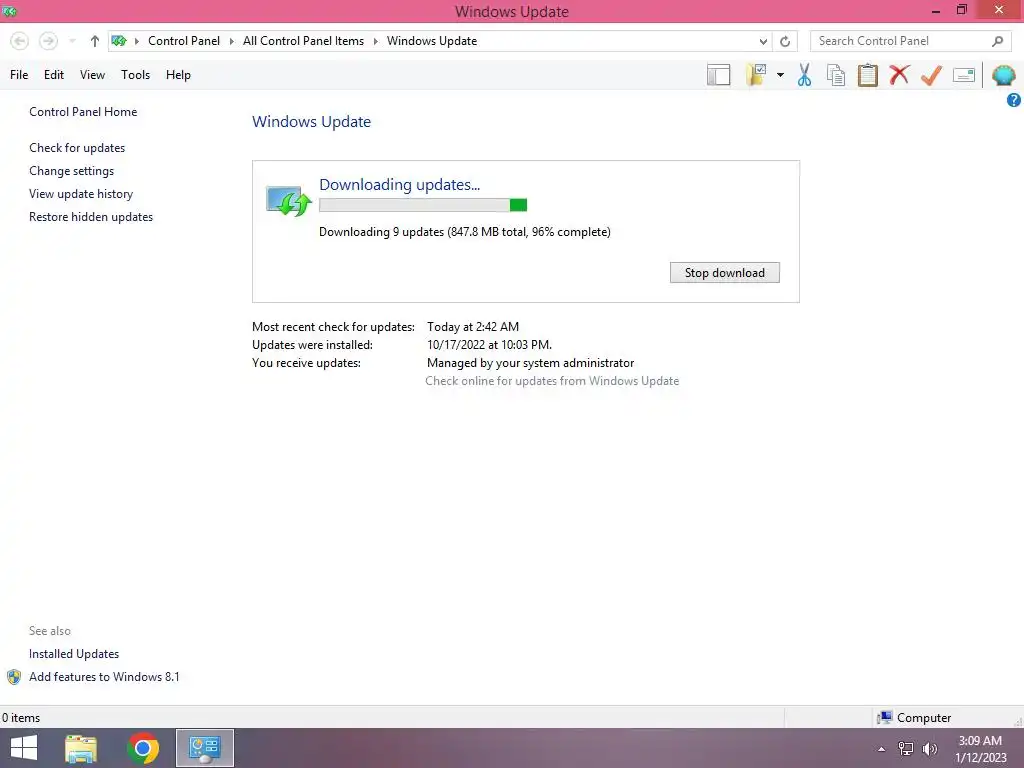The width and height of the screenshot is (1024, 768).
Task: Open Help via blue question mark
Action: (1014, 100)
